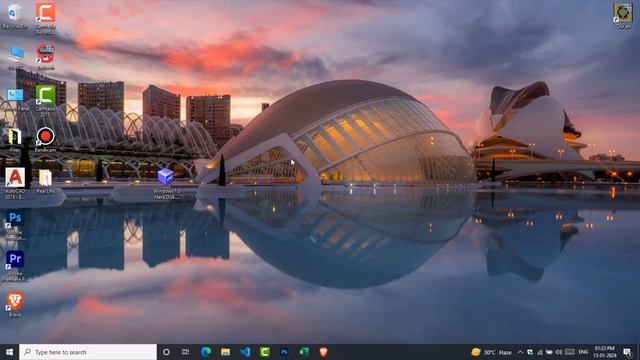Open Task View on the taskbar
The image size is (640, 360).
click(185, 352)
